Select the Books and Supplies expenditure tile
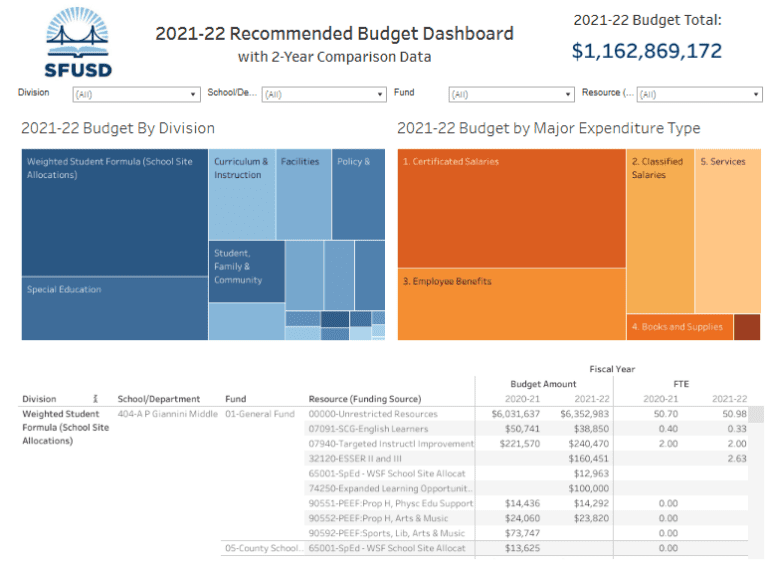The image size is (768, 563). coord(679,327)
